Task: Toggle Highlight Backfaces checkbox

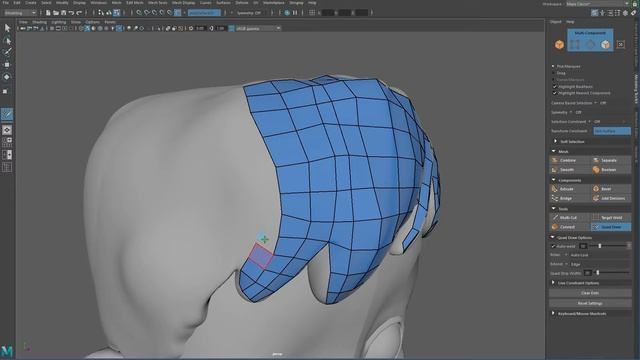Action: pyautogui.click(x=554, y=87)
